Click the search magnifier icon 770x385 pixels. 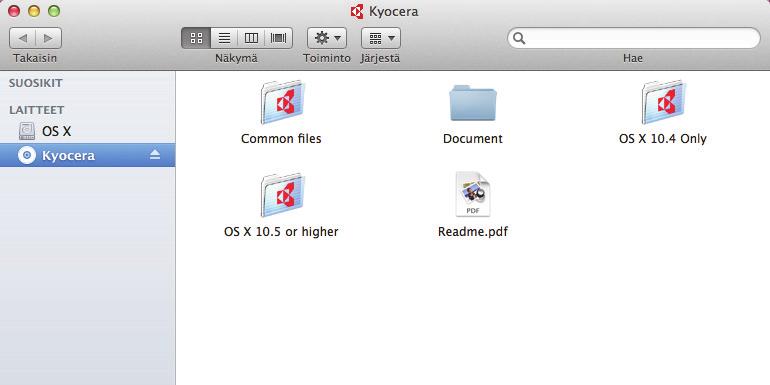coord(519,38)
